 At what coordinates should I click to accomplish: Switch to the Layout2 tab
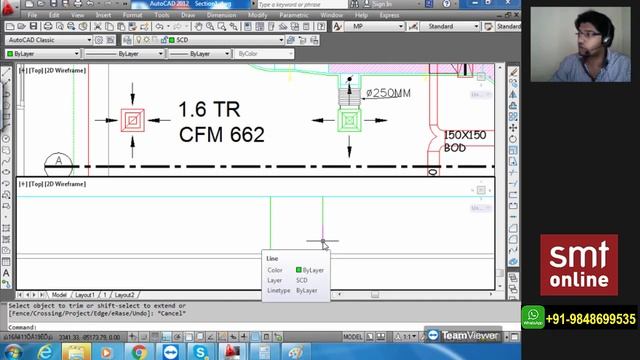coord(124,295)
